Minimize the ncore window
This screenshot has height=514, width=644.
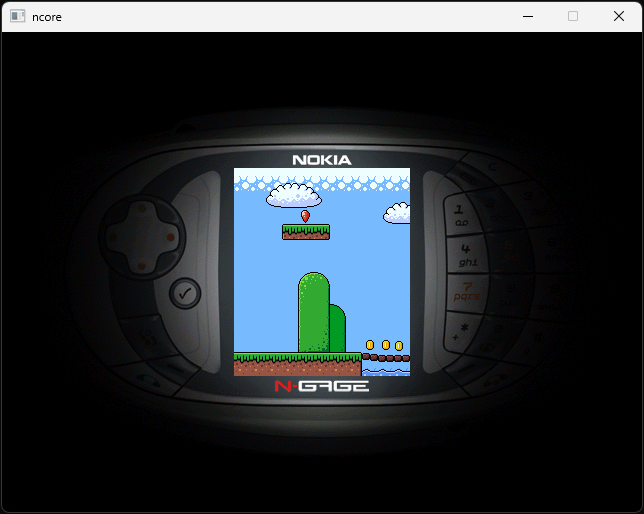click(527, 16)
